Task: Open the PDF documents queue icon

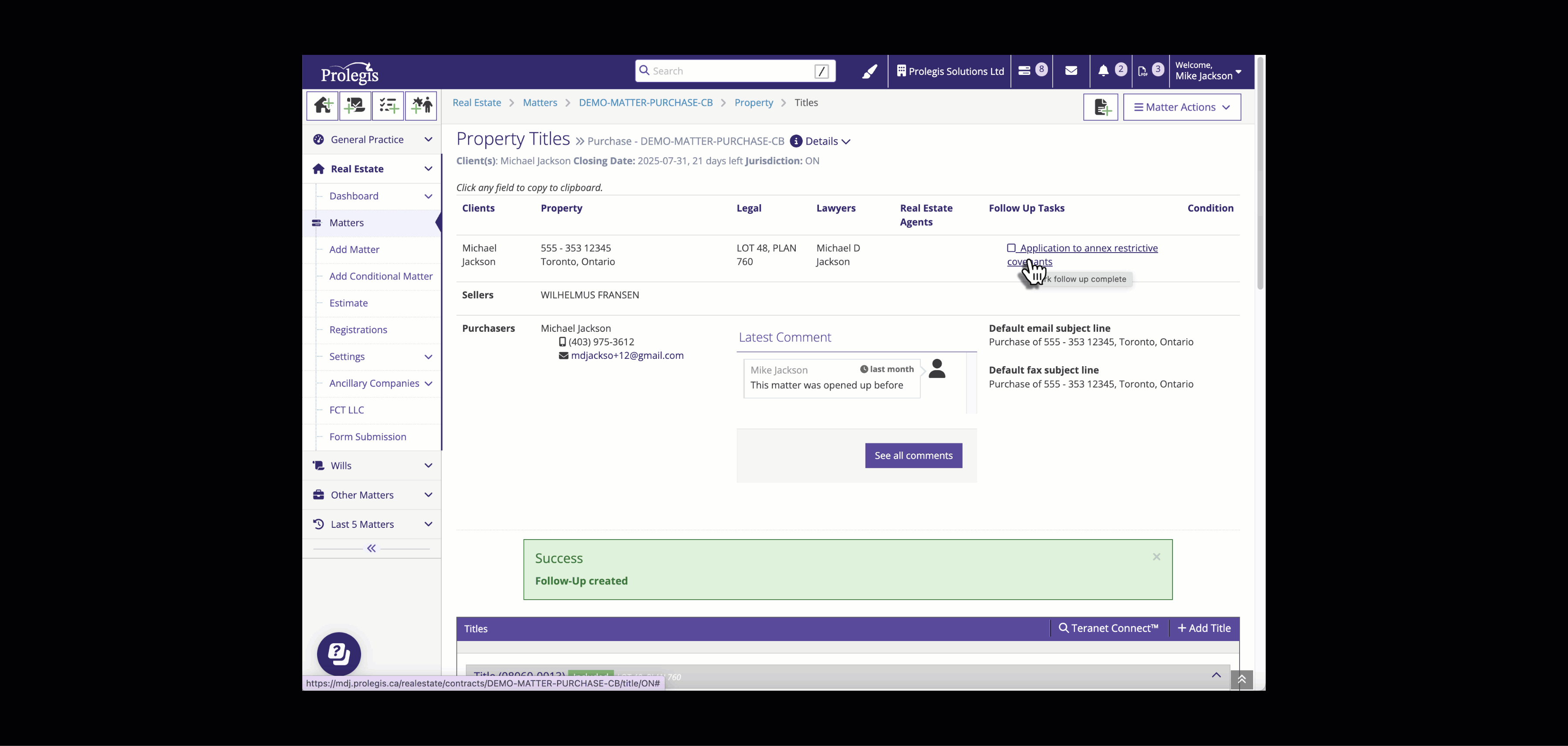Action: [1142, 71]
